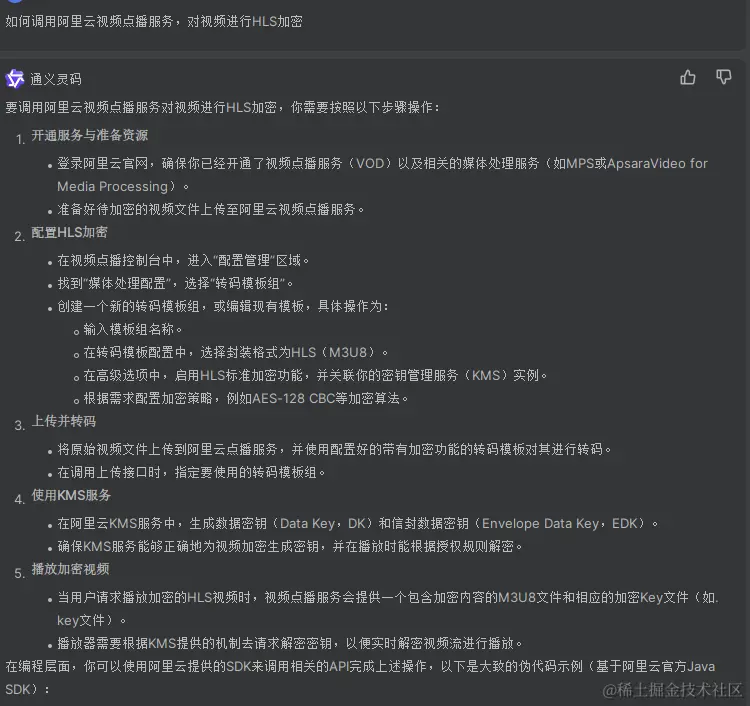
Task: Click the heading 播放加密视频
Action: 70,569
